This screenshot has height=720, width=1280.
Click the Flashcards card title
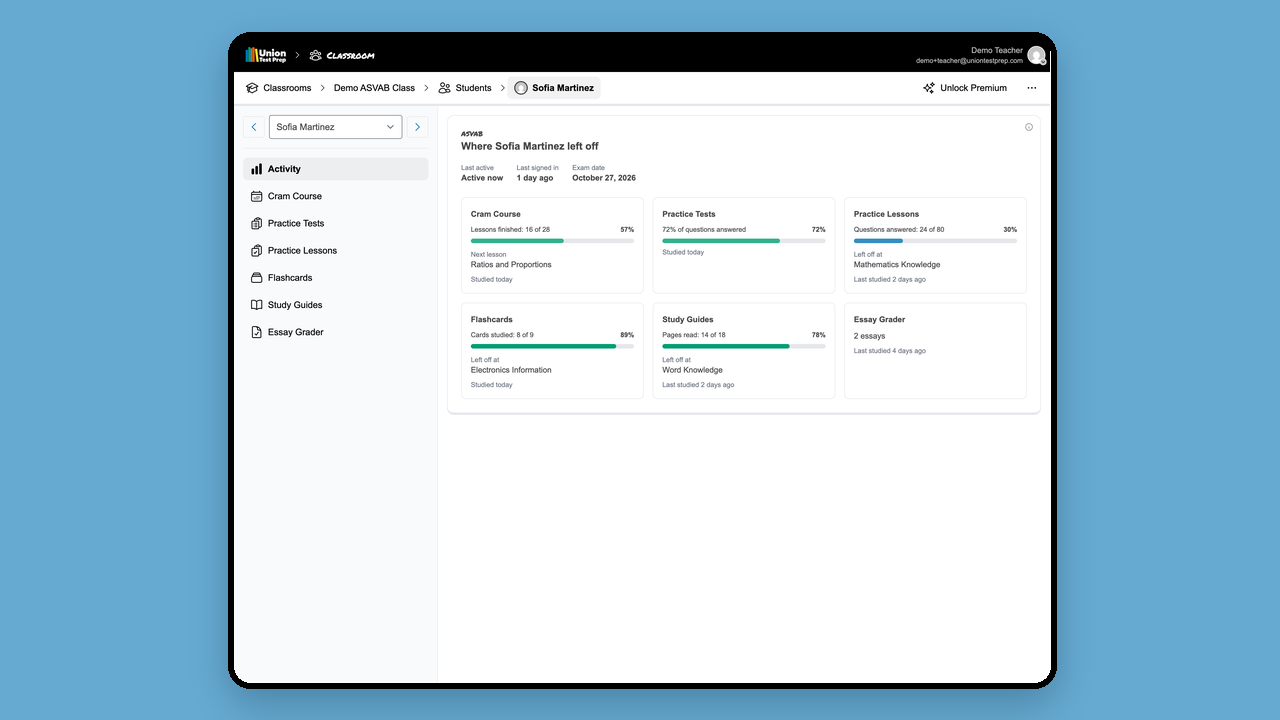coord(492,320)
